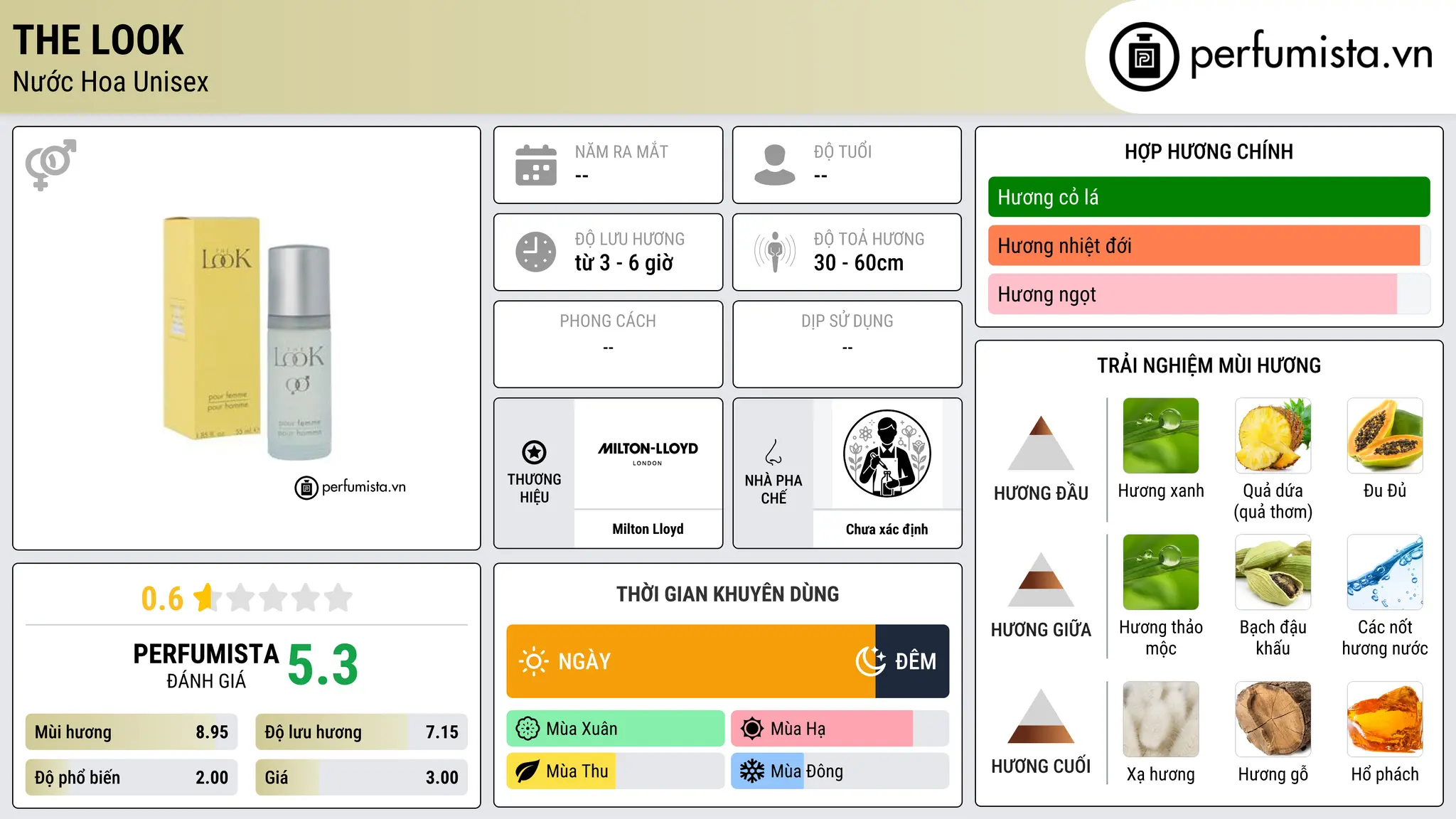
Task: Click the nose icon above Nhà pha chế
Action: 773,452
